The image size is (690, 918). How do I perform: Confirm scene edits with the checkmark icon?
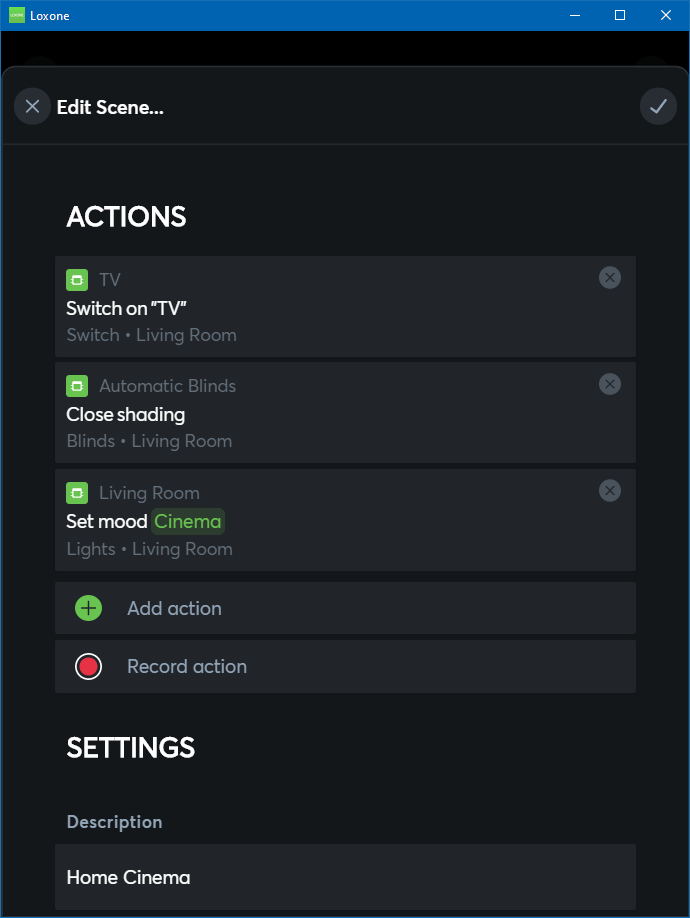658,106
